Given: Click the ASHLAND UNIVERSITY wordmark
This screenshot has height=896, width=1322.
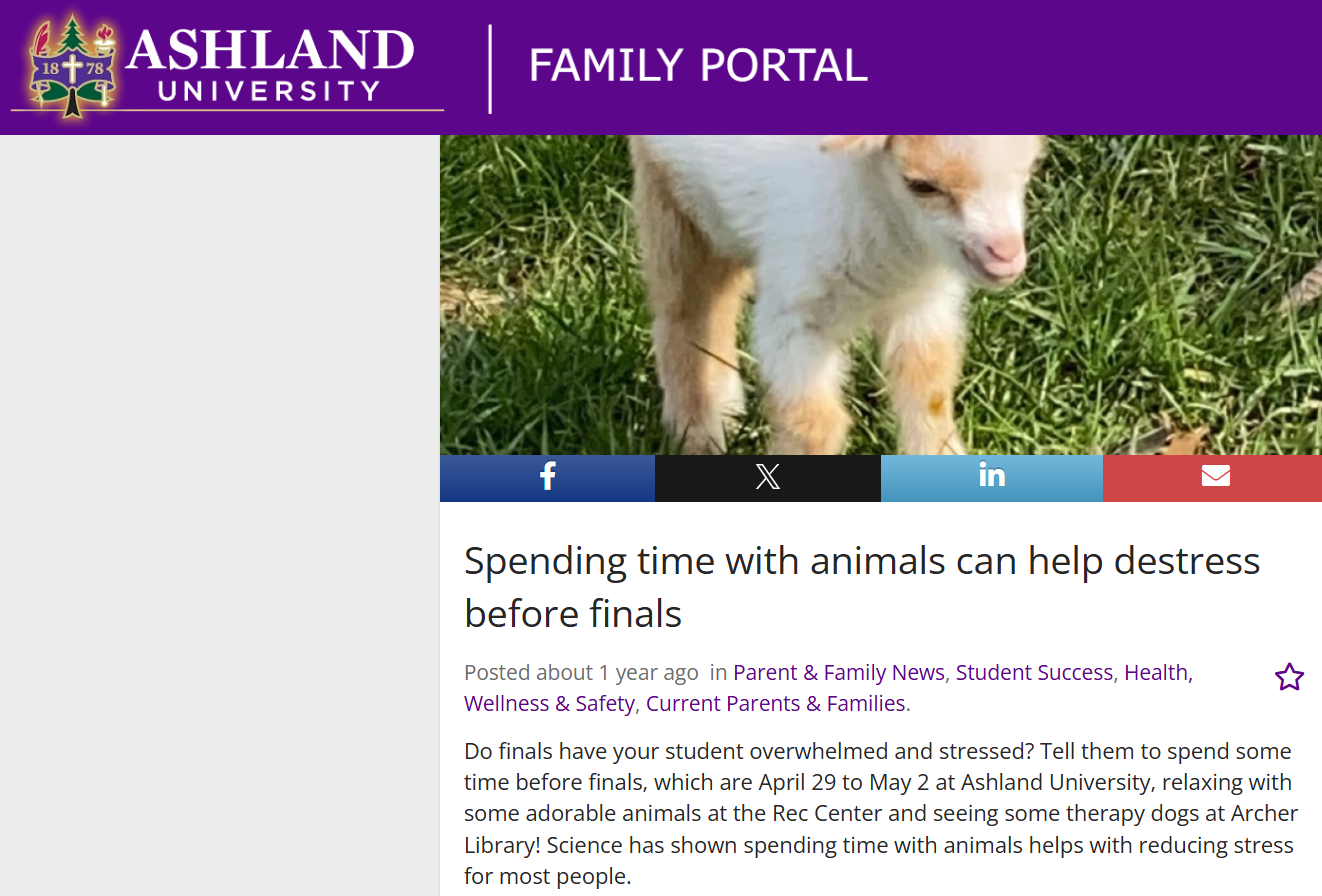Looking at the screenshot, I should 270,64.
